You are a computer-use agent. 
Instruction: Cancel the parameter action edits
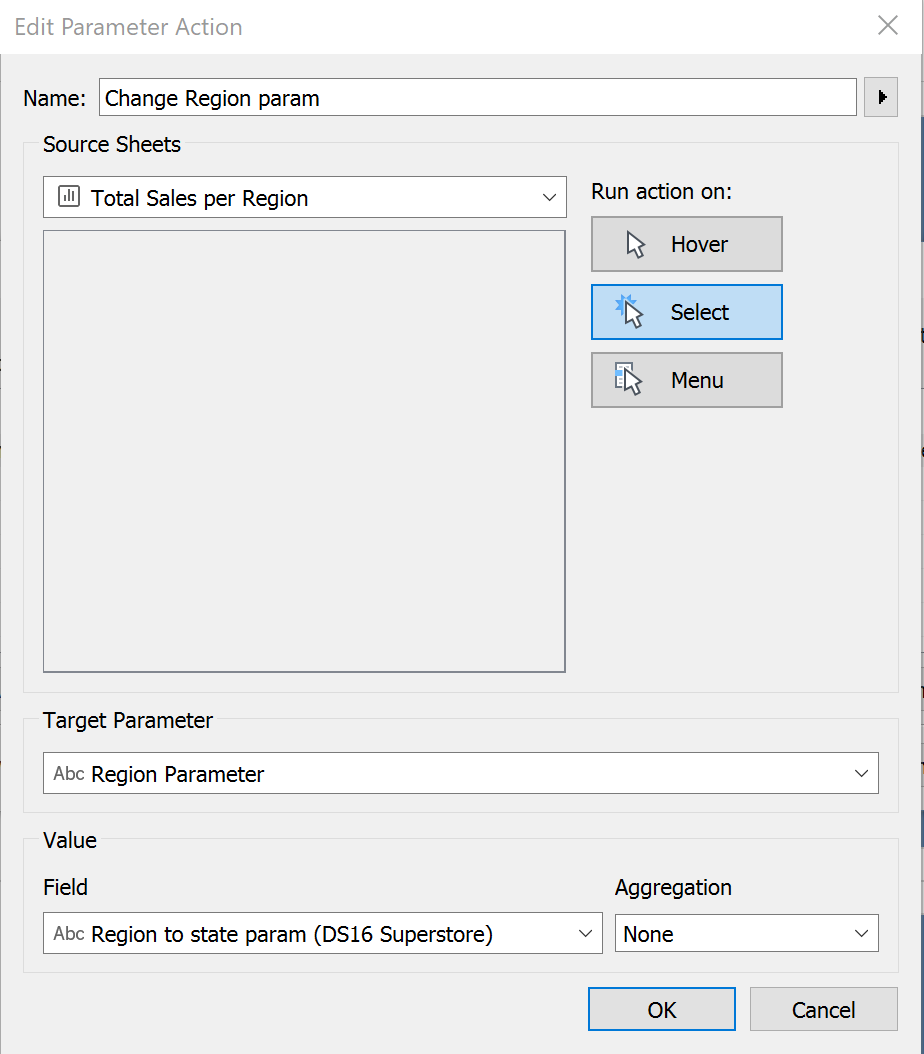823,1009
